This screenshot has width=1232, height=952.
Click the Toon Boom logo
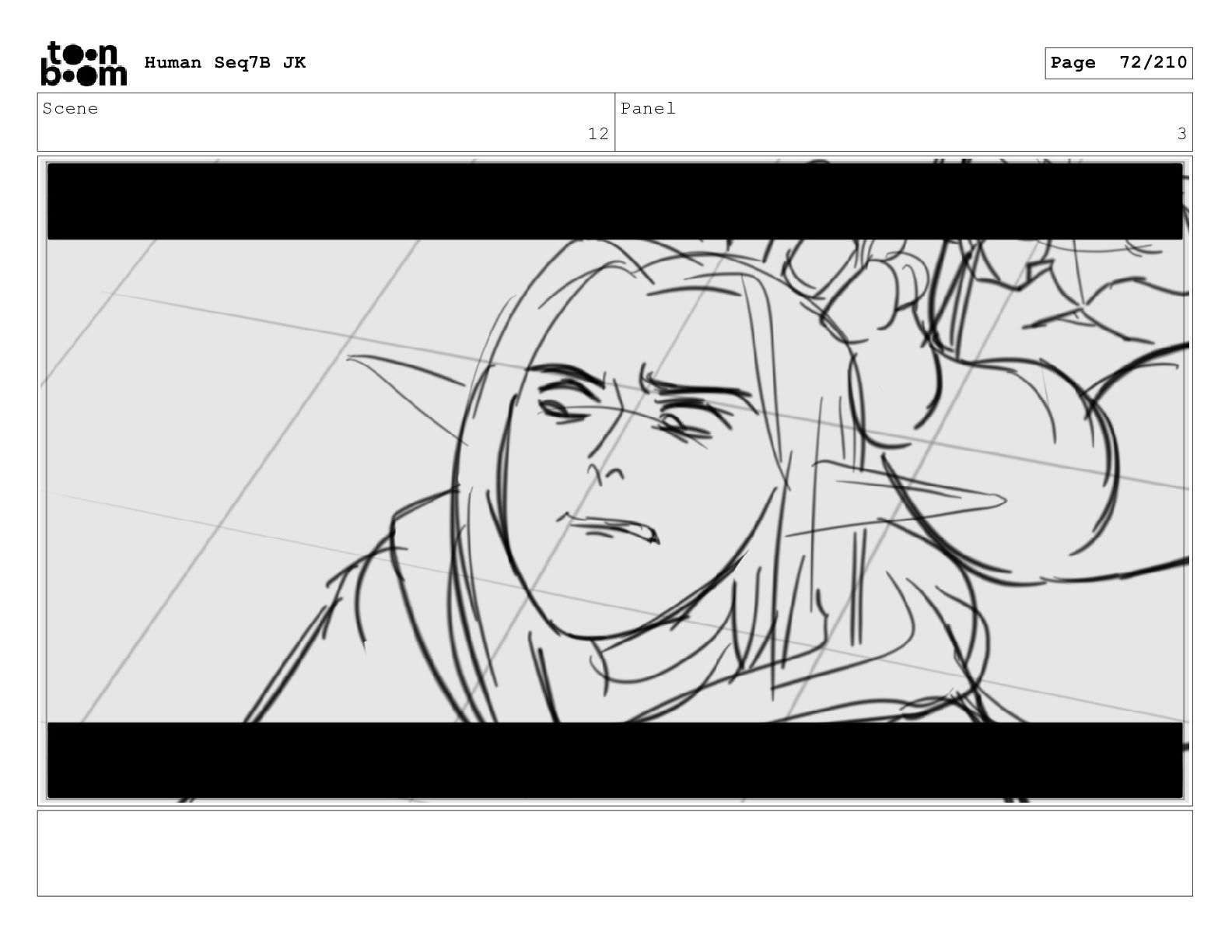[x=83, y=63]
